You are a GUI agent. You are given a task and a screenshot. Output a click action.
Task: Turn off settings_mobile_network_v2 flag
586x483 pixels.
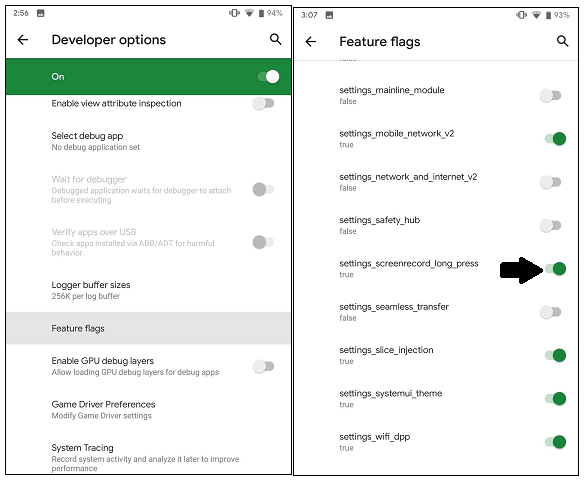click(555, 139)
